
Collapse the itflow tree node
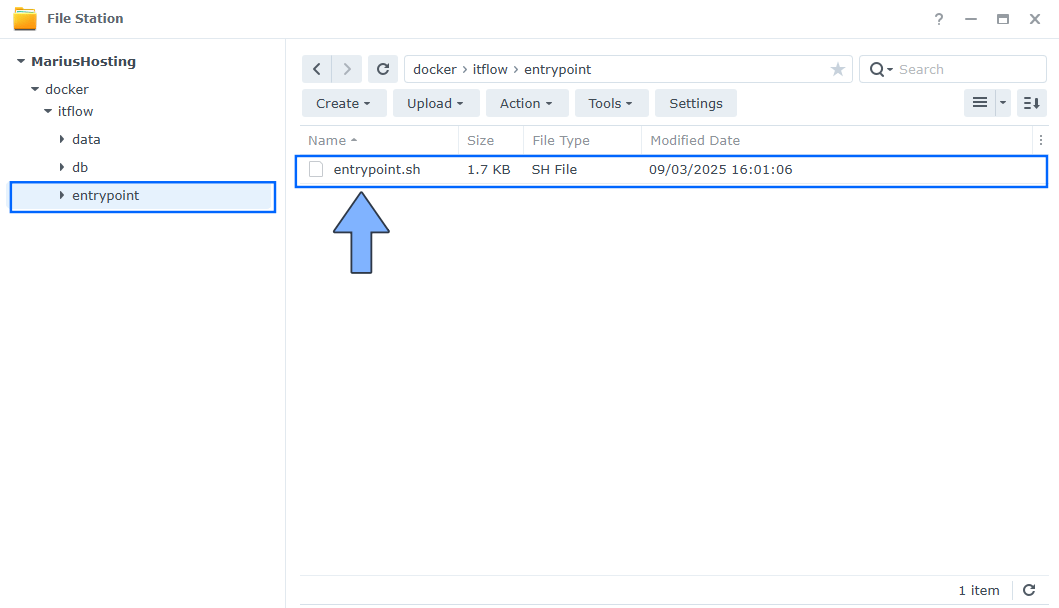[x=48, y=111]
